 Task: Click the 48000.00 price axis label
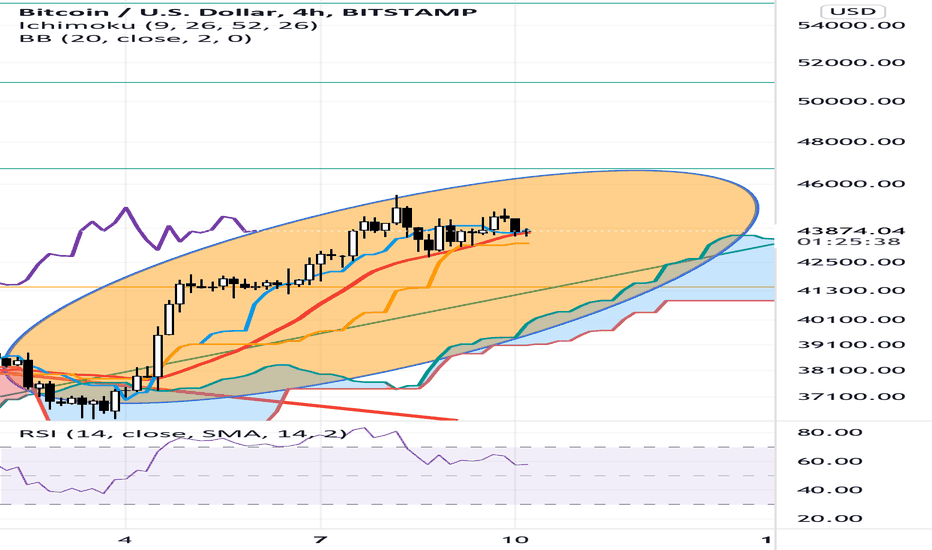click(851, 142)
